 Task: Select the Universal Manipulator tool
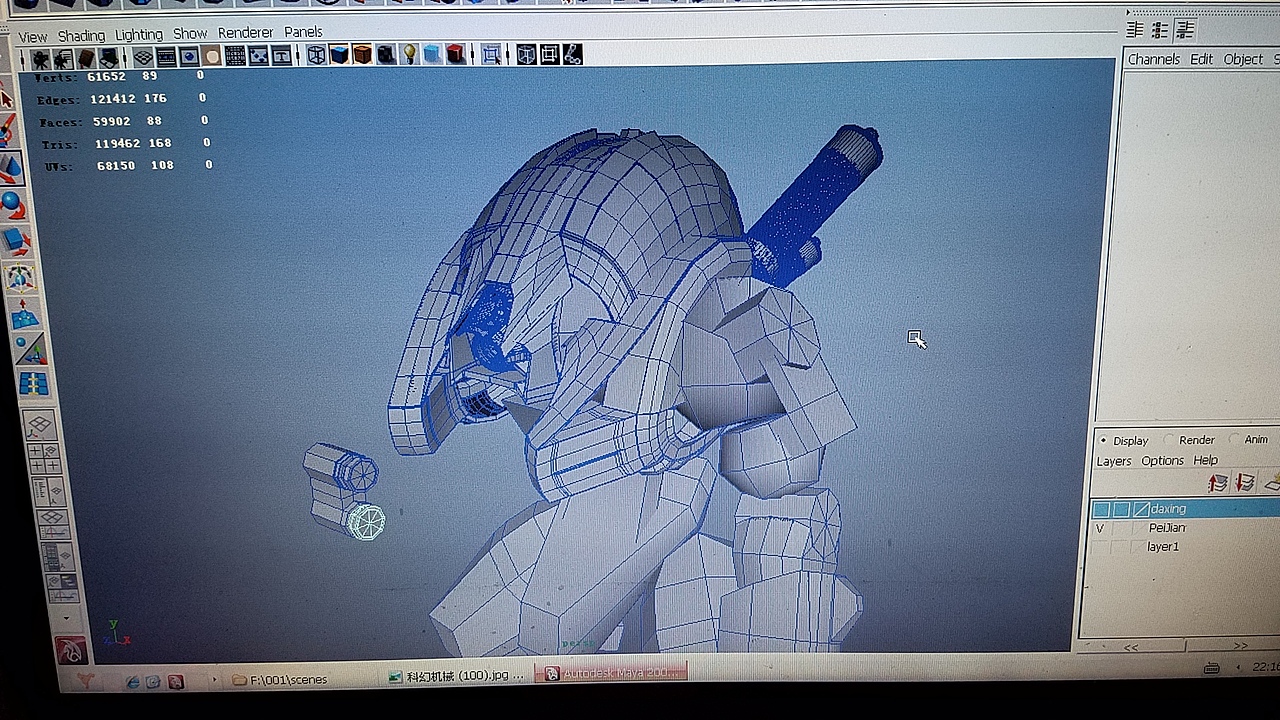point(19,277)
